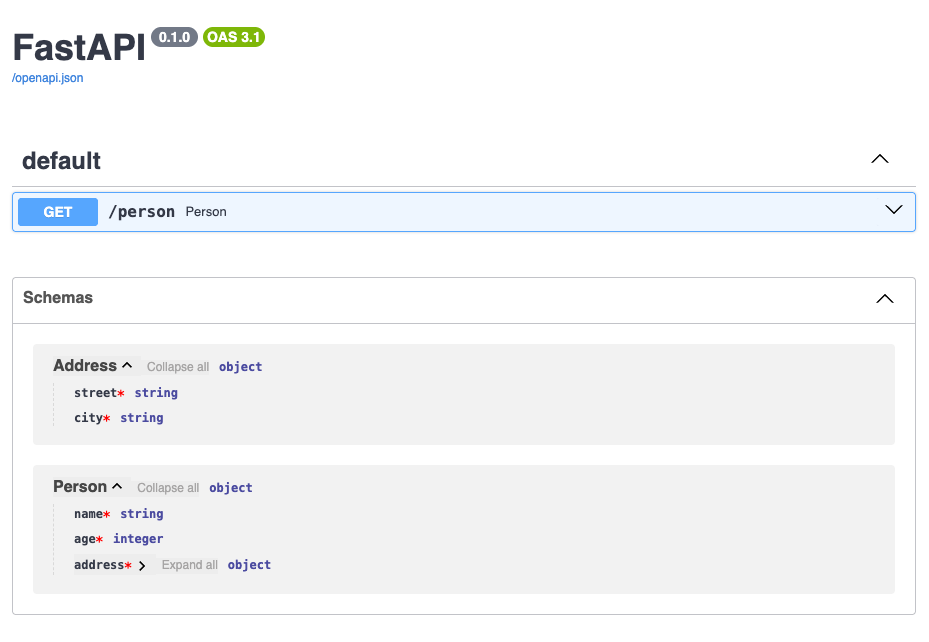This screenshot has height=642, width=929.
Task: Click the 0.1.0 version badge
Action: click(172, 37)
